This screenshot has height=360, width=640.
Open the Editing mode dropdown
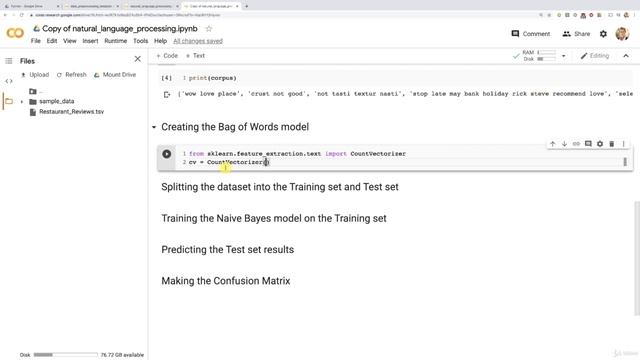[595, 56]
